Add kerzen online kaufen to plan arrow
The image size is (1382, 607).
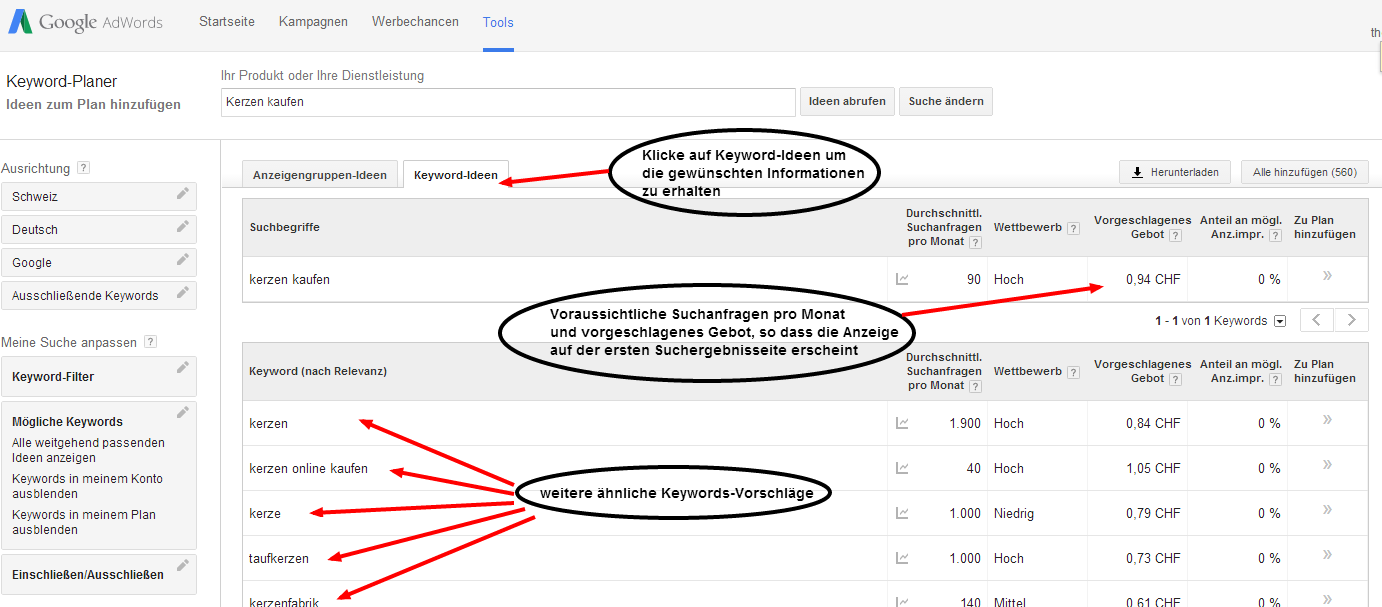[x=1327, y=465]
